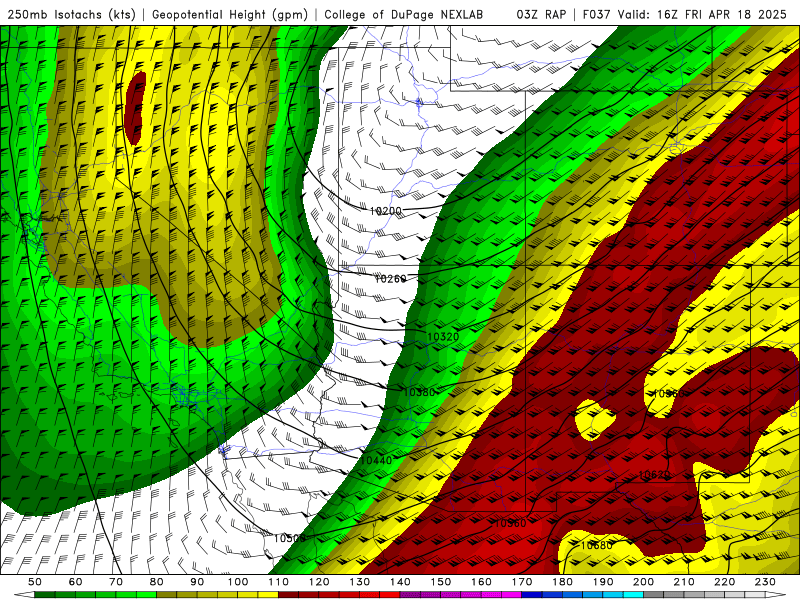Screen dimensions: 800x600
Task: Select the 10500 height contour label
Action: tap(289, 538)
